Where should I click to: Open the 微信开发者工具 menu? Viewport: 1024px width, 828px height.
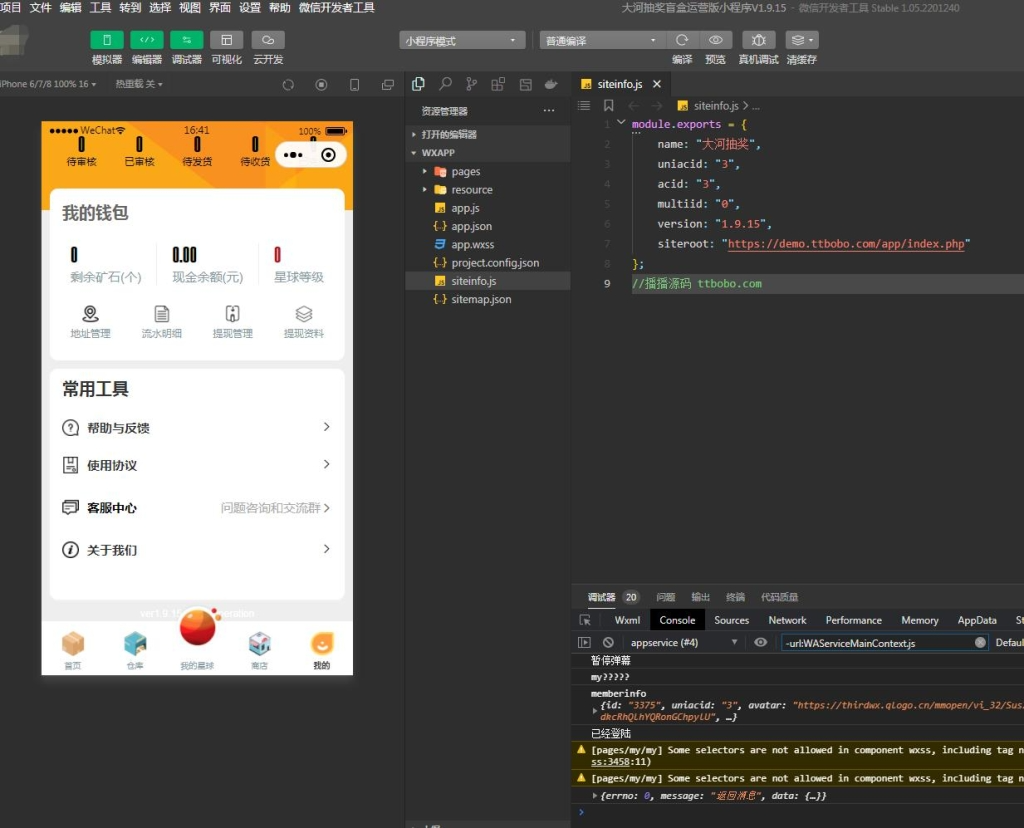click(337, 8)
